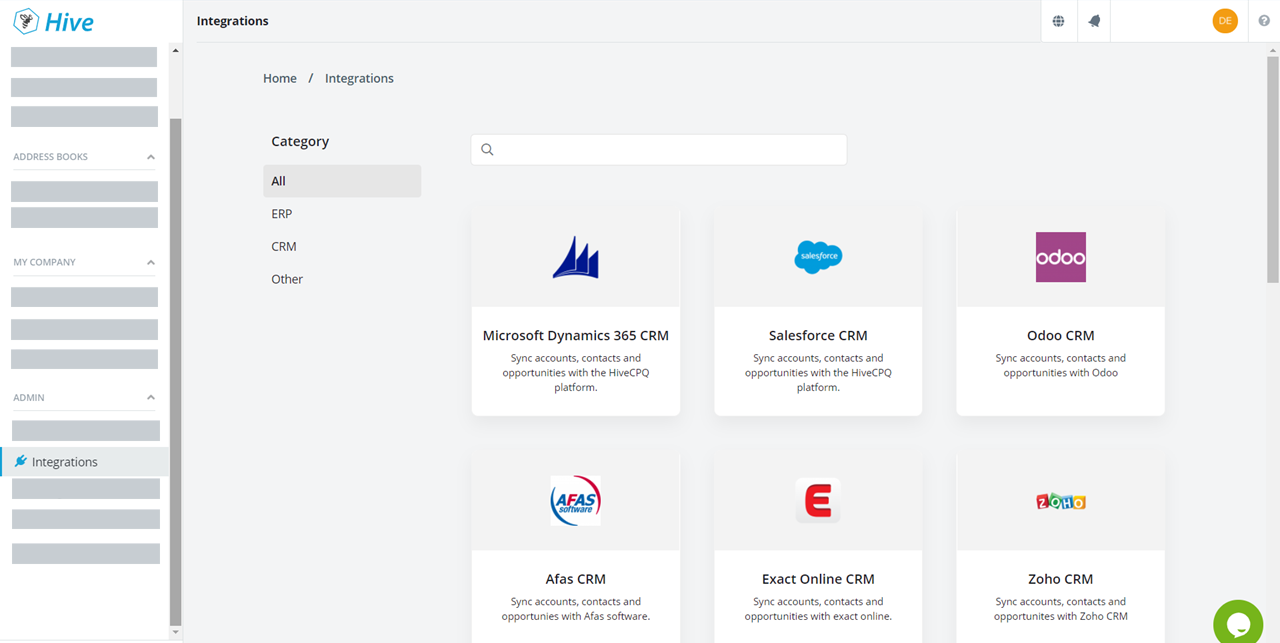Click the Salesforce CRM description text
This screenshot has height=643, width=1280.
818,373
